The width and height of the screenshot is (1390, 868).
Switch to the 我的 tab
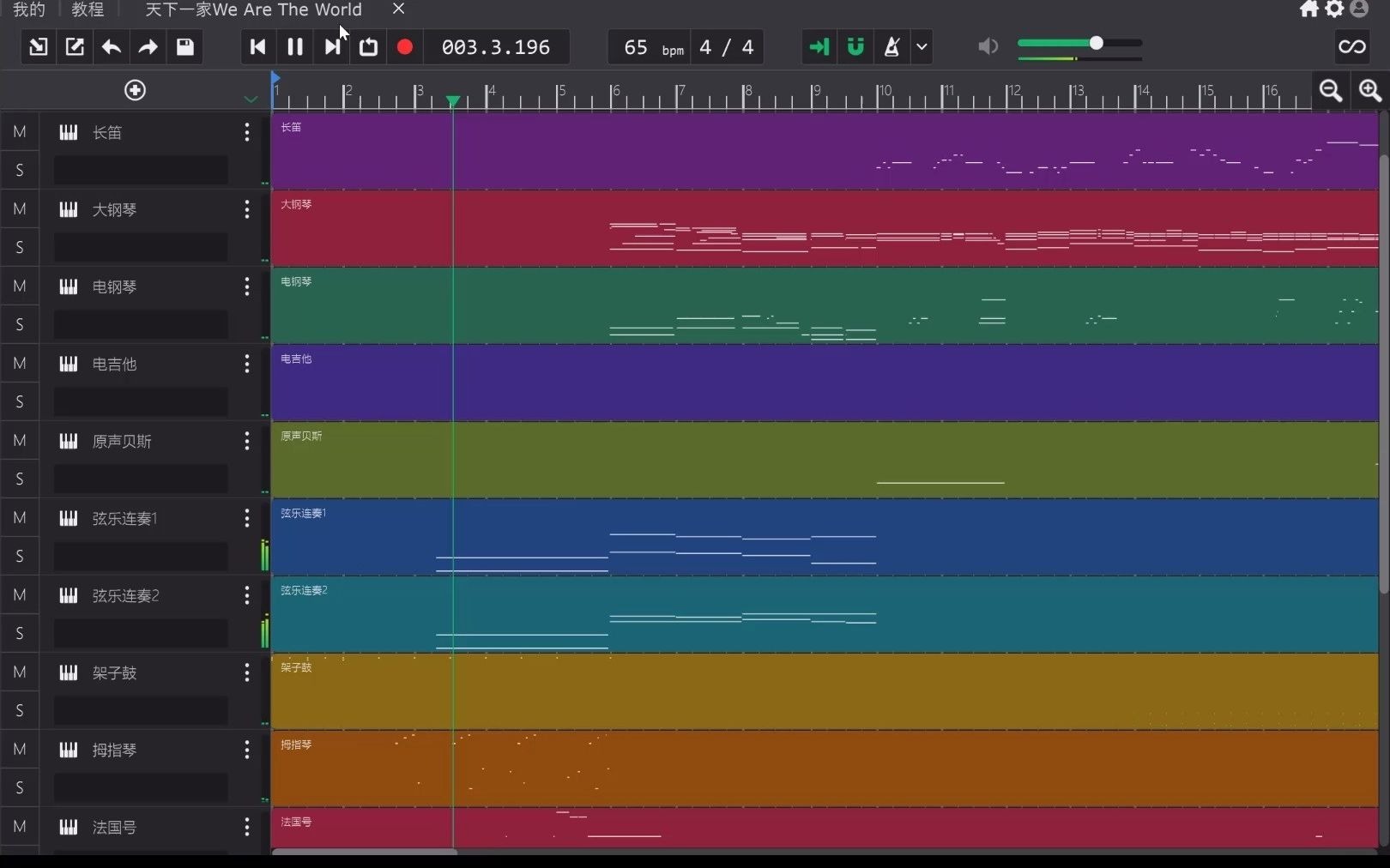(28, 9)
